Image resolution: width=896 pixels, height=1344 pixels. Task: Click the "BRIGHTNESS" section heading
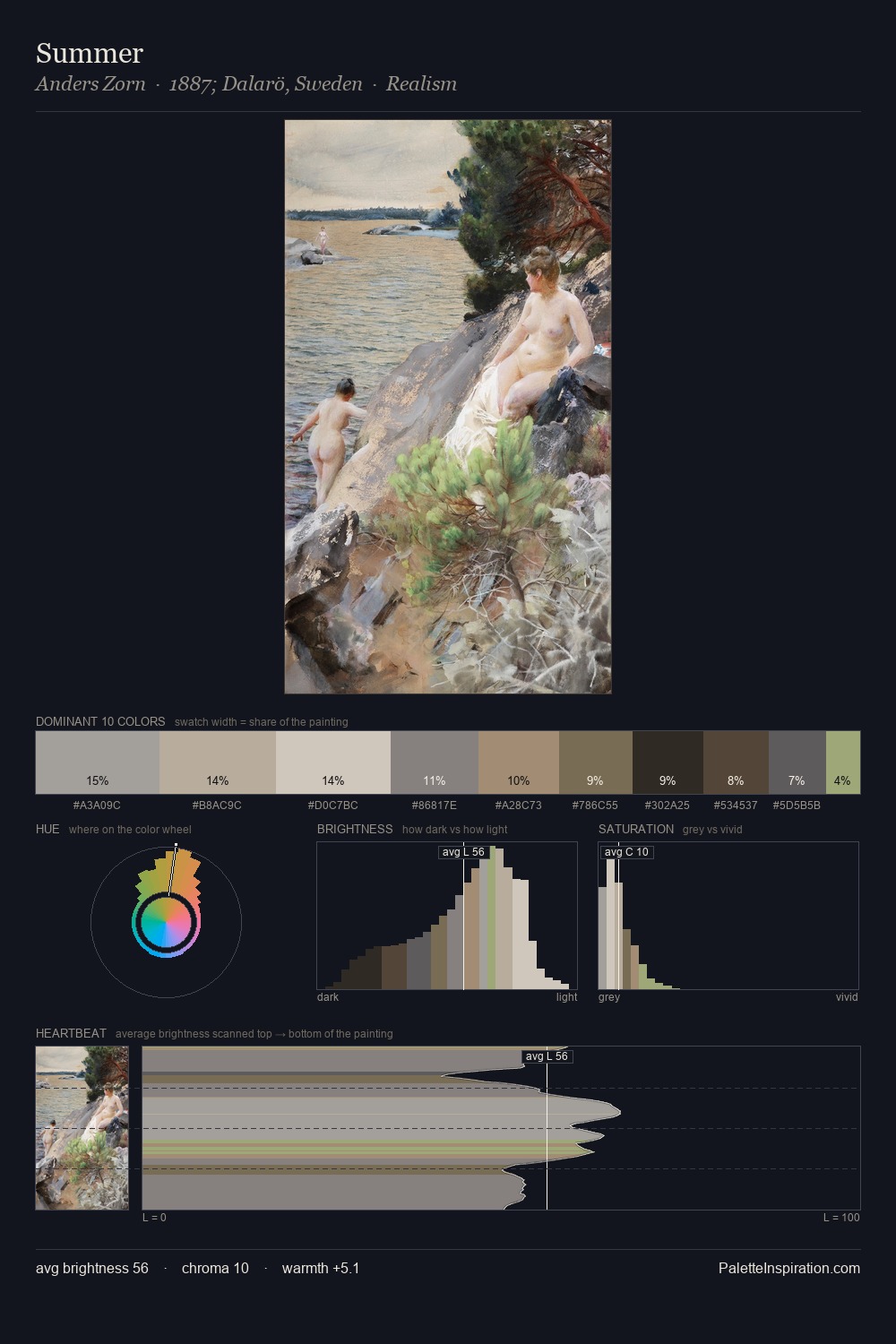click(355, 829)
